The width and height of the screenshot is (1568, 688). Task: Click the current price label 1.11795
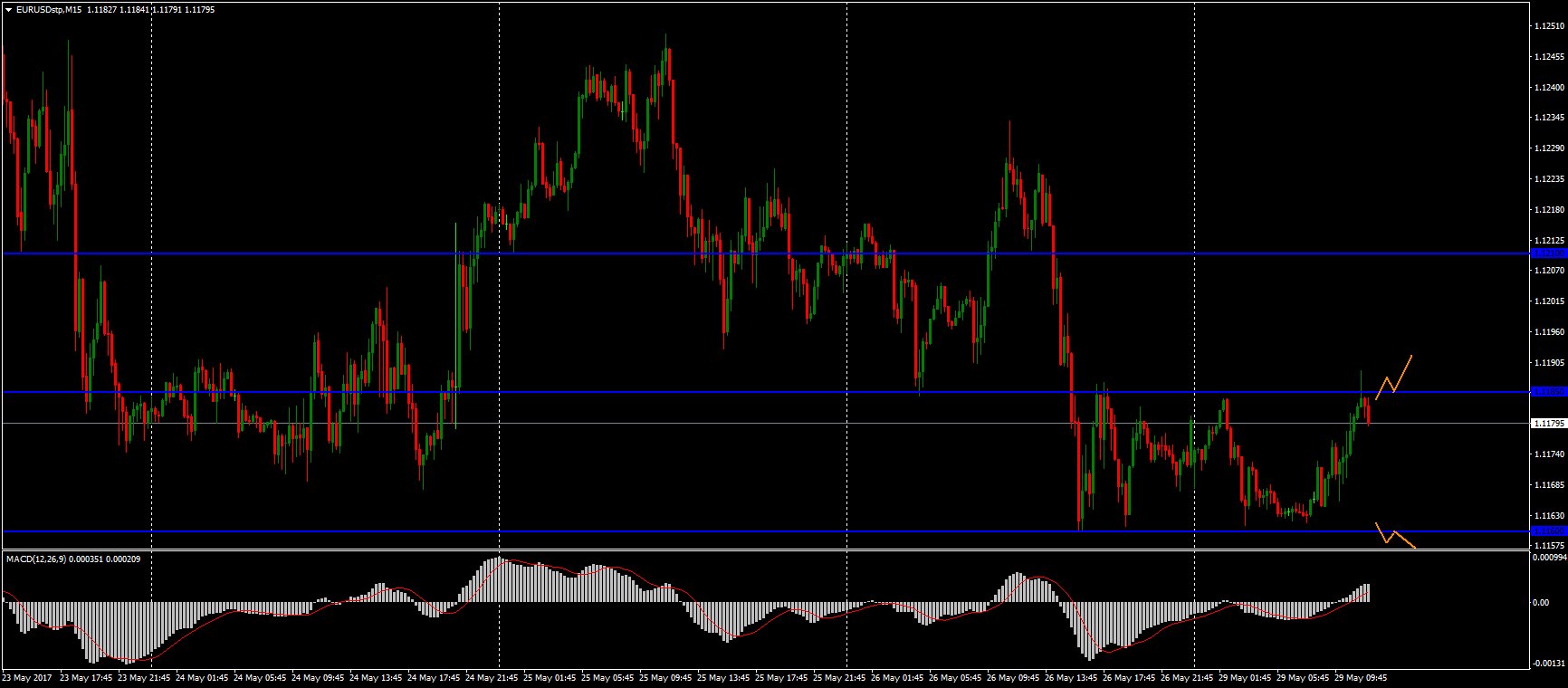1547,424
